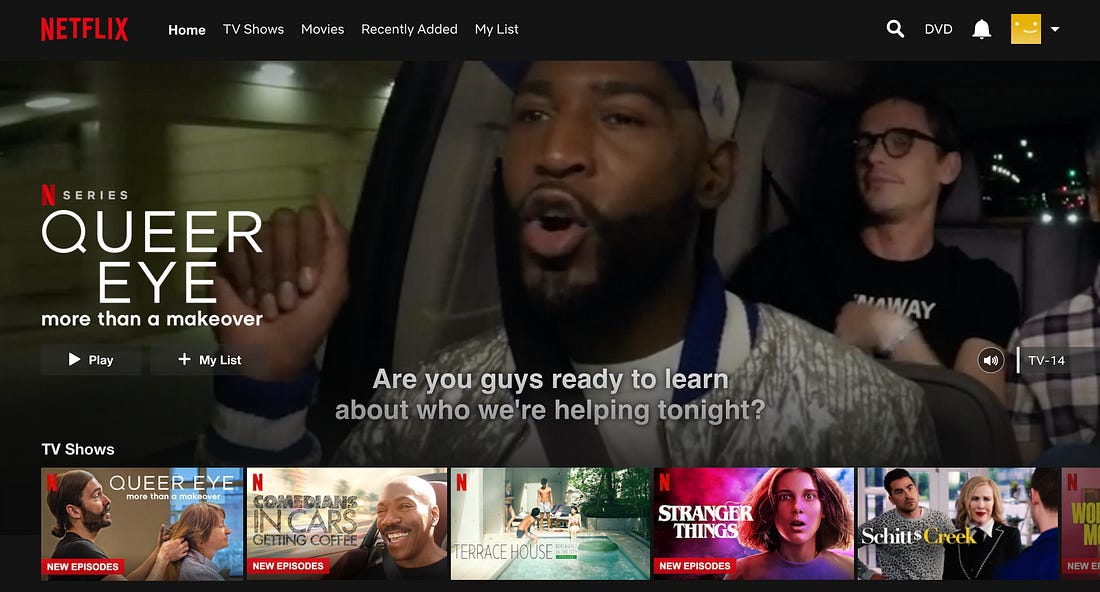This screenshot has width=1100, height=592.
Task: Open the Terrace House thumbnail
Action: [x=550, y=524]
